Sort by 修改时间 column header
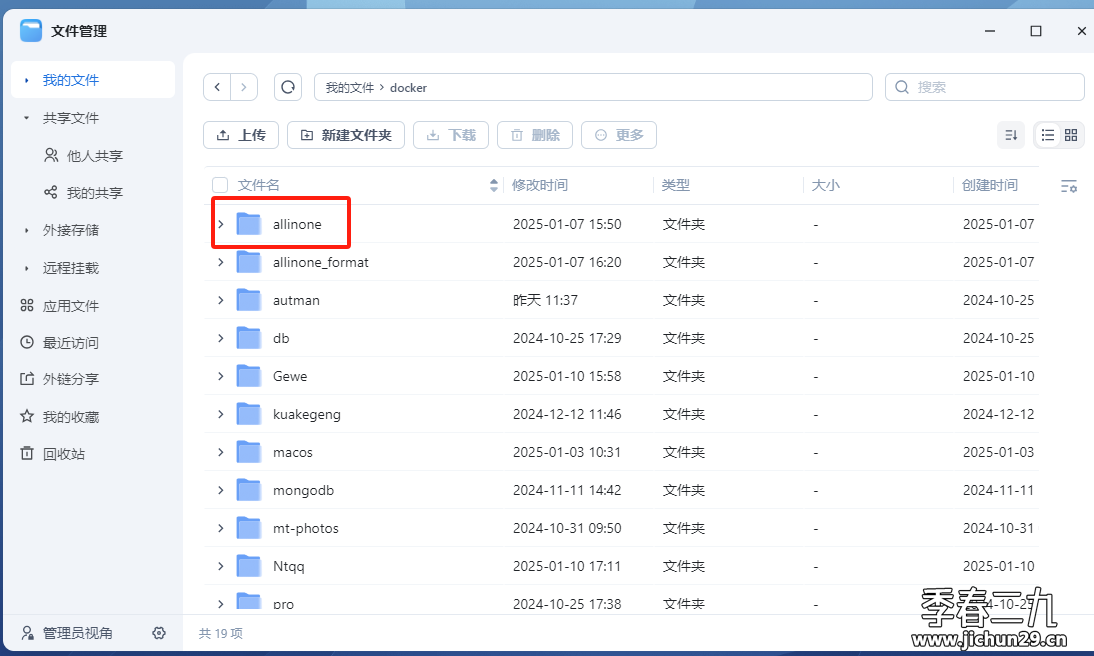The width and height of the screenshot is (1094, 656). pyautogui.click(x=539, y=185)
